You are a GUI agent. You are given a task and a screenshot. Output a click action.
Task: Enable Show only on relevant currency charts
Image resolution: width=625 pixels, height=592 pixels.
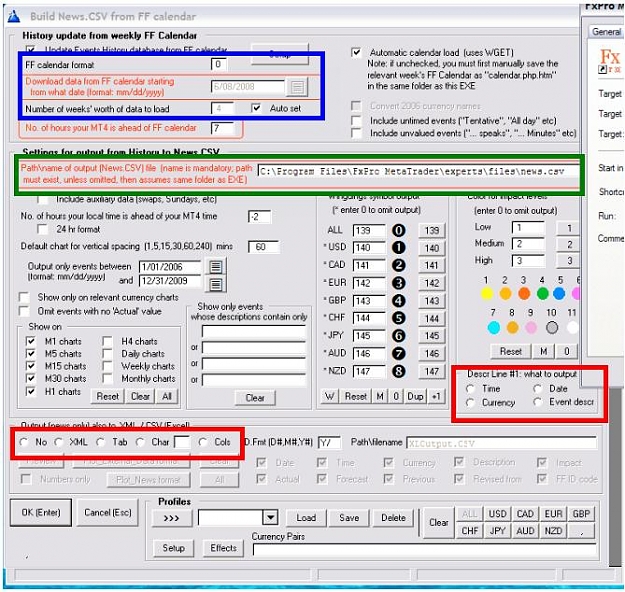(24, 297)
